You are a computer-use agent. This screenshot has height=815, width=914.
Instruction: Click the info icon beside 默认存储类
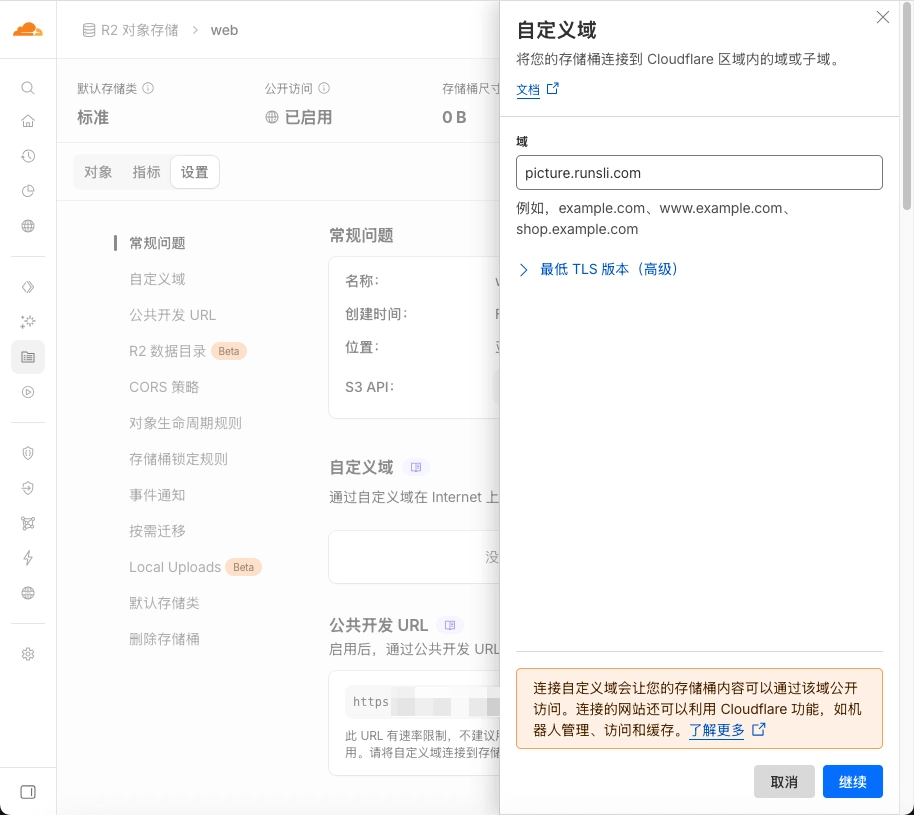point(148,88)
